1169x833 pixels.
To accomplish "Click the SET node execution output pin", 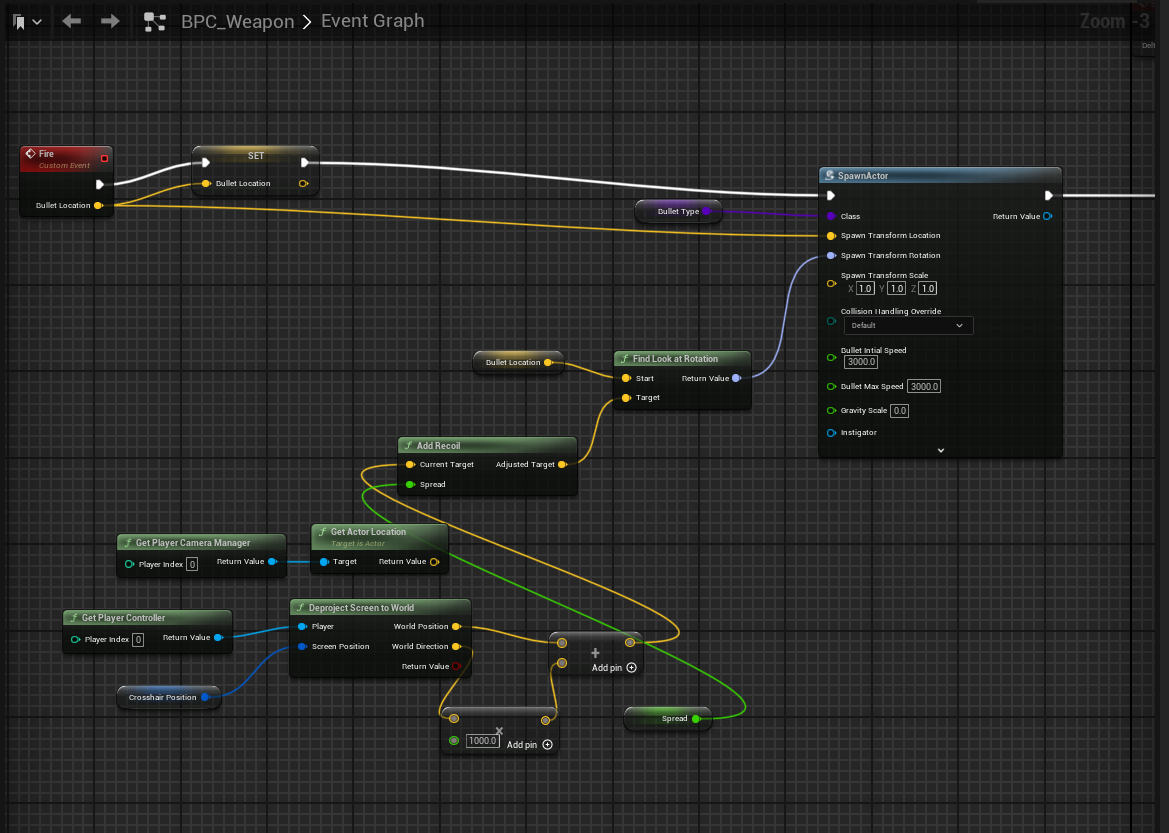I will pyautogui.click(x=304, y=163).
